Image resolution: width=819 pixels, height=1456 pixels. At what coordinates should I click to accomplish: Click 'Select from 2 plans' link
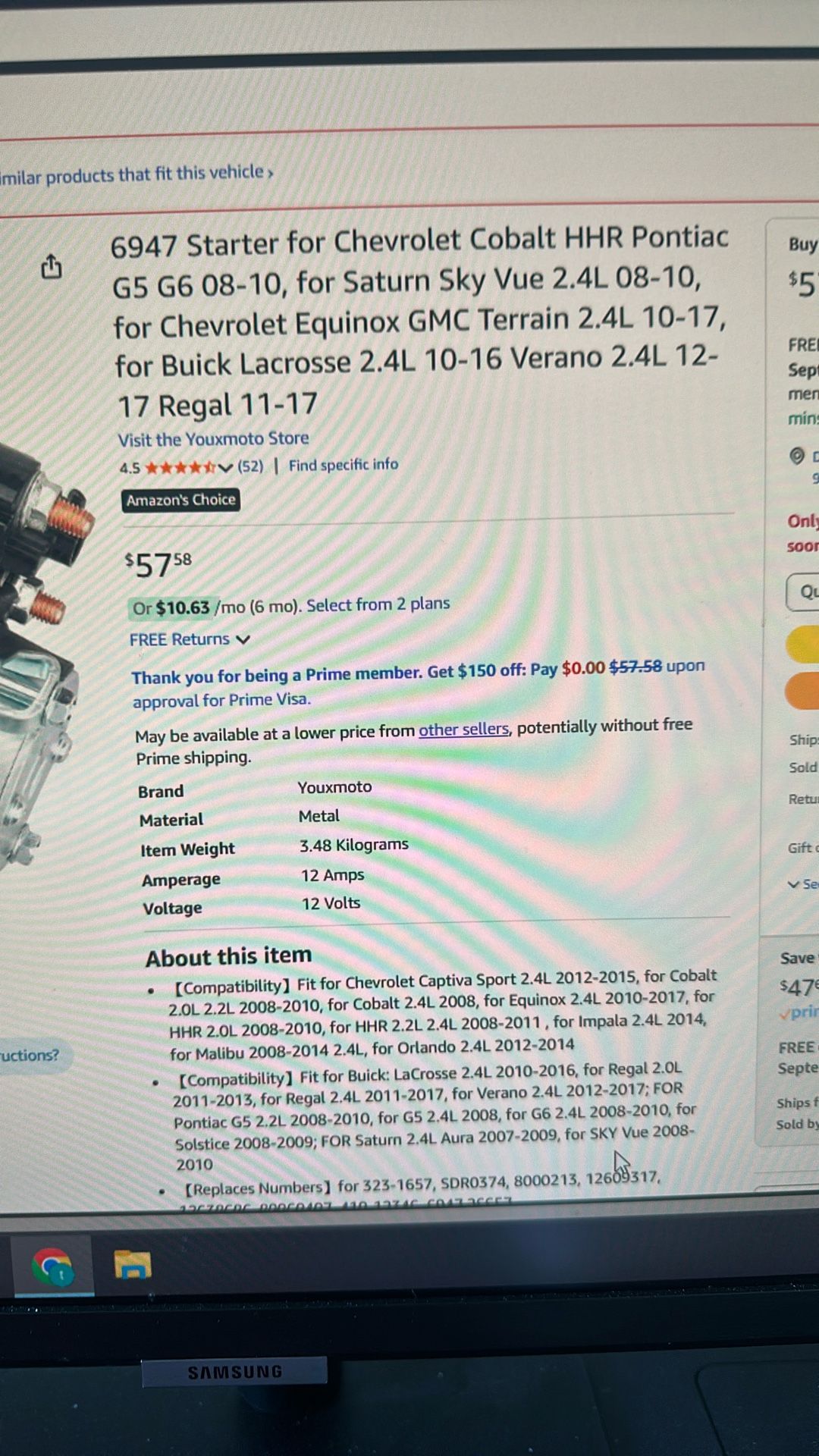point(378,604)
